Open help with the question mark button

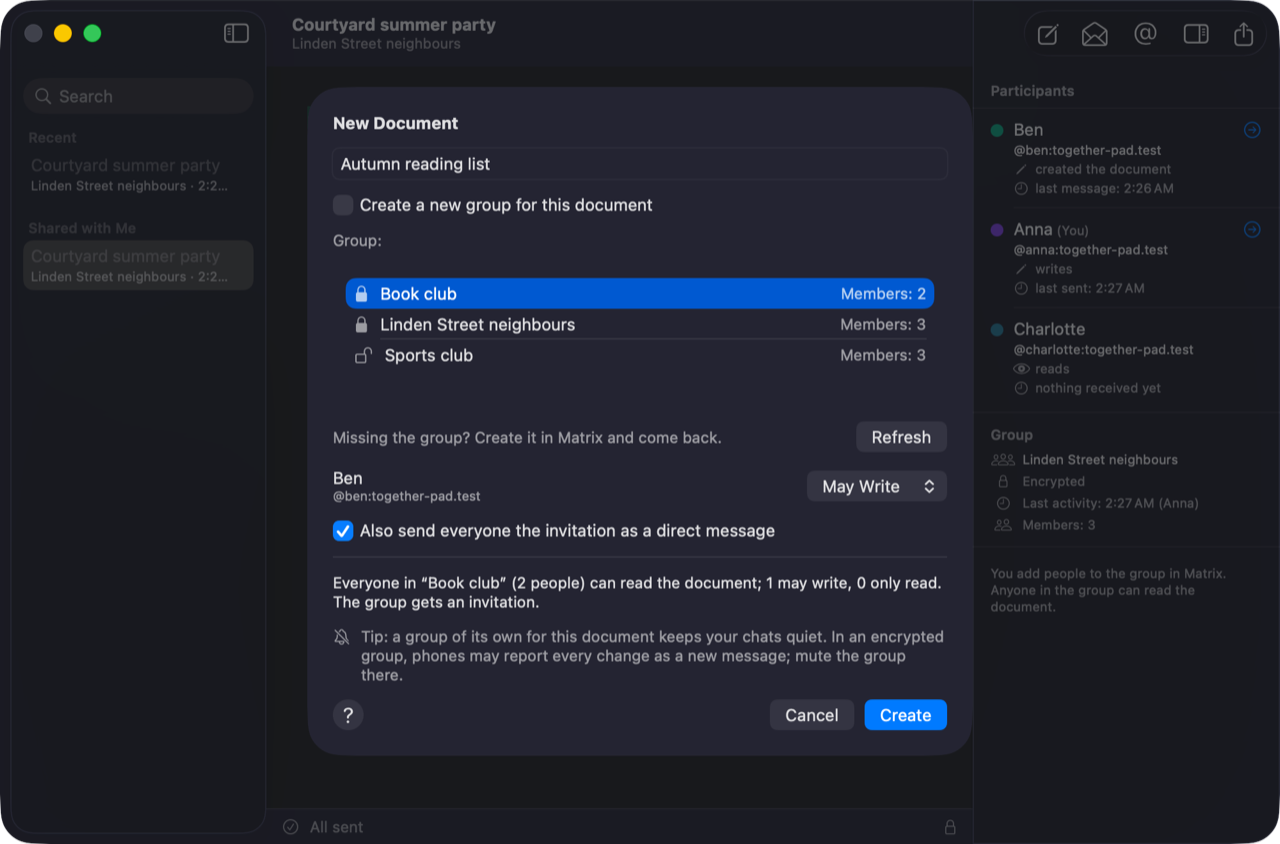348,715
